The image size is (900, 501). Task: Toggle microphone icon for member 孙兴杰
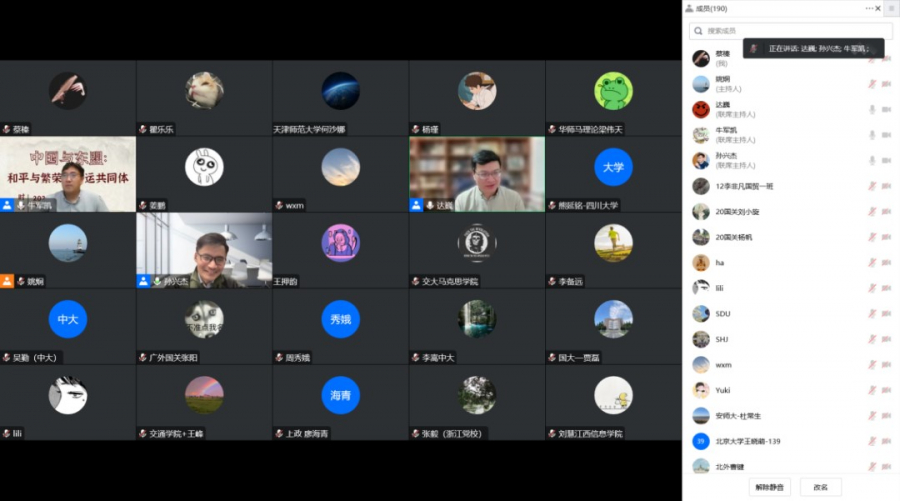872,161
